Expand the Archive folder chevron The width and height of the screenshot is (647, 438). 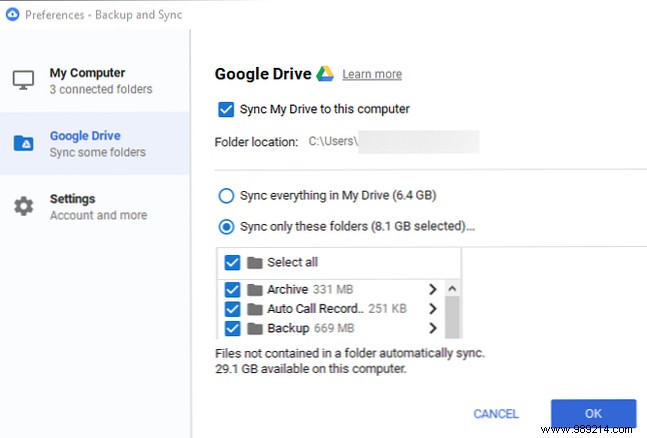point(432,289)
